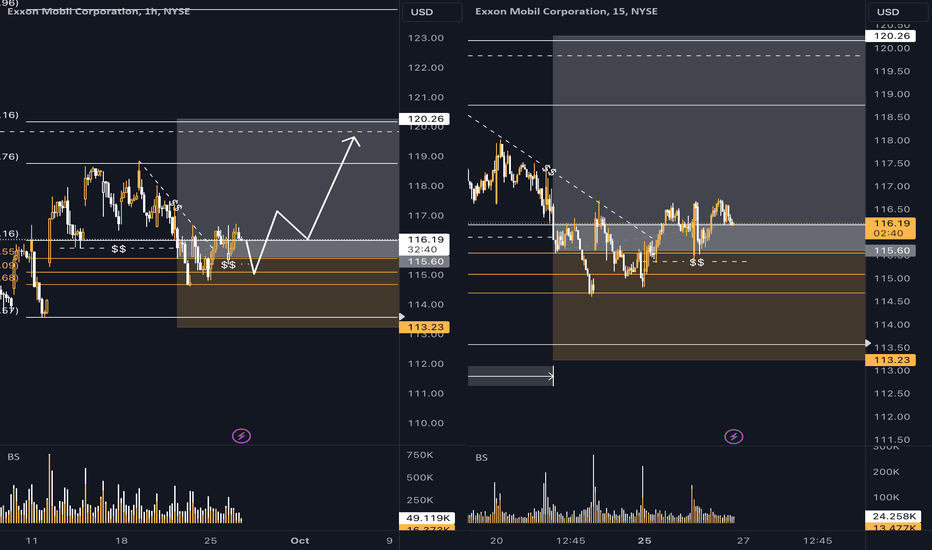Click the 115.60 gray price label on 1h chart
Image resolution: width=932 pixels, height=550 pixels.
[424, 262]
